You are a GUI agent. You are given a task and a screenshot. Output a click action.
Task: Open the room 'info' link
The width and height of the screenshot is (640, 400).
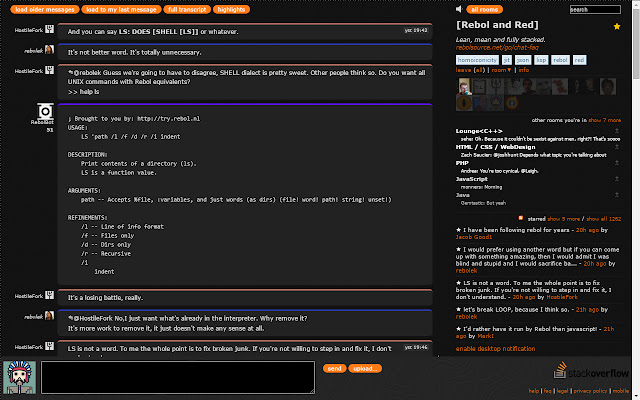524,70
